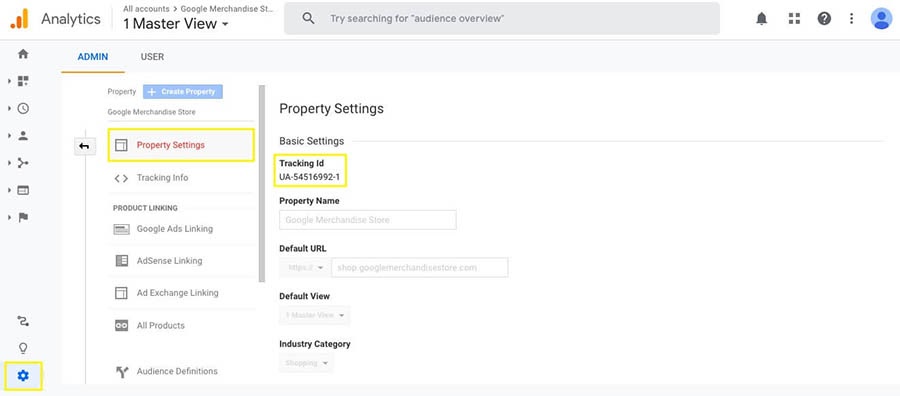Open the Google apps grid
Image resolution: width=900 pixels, height=396 pixels.
(x=794, y=19)
